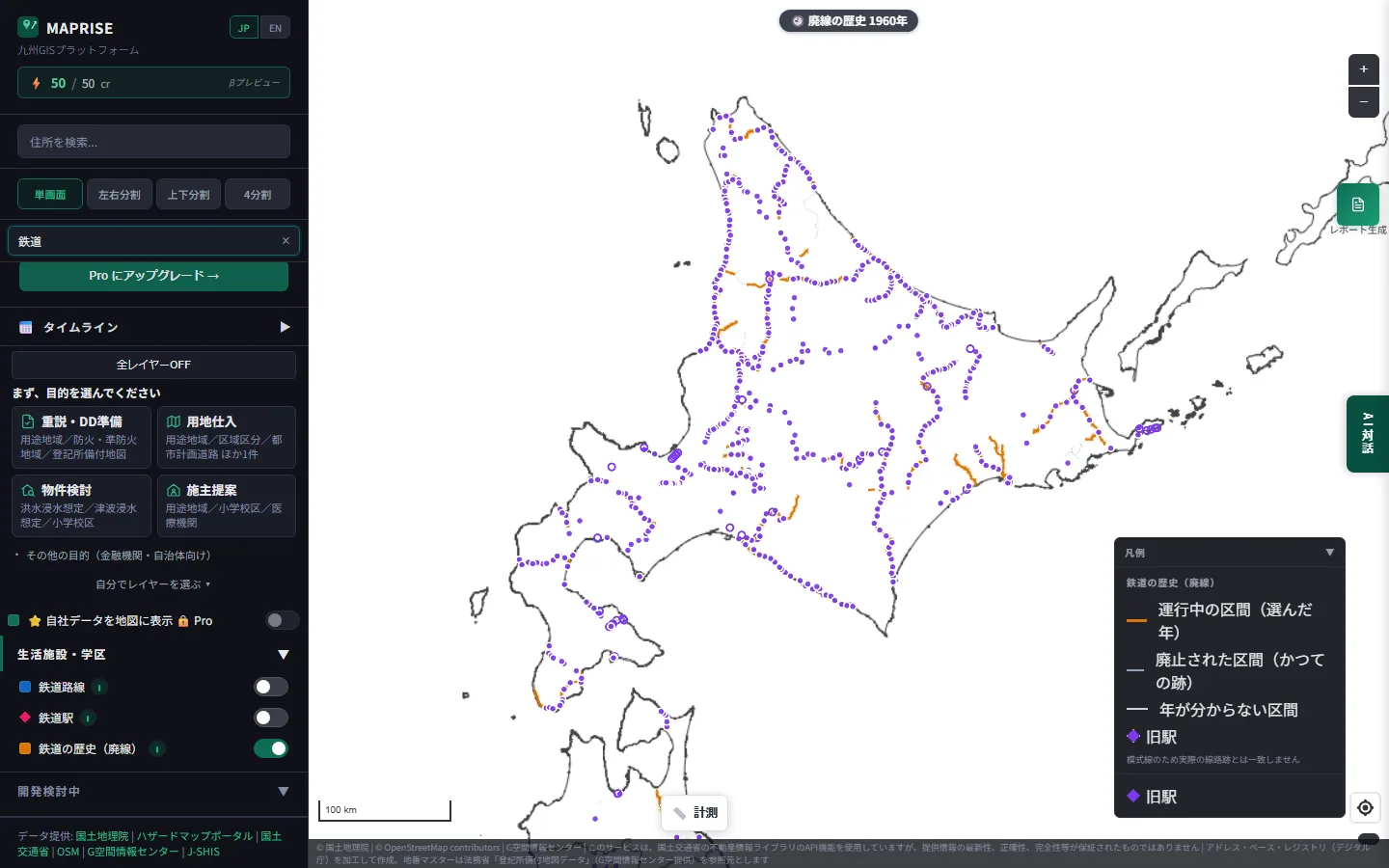The image size is (1389, 868).
Task: Click the 重説・DD準備 document icon
Action: point(28,421)
